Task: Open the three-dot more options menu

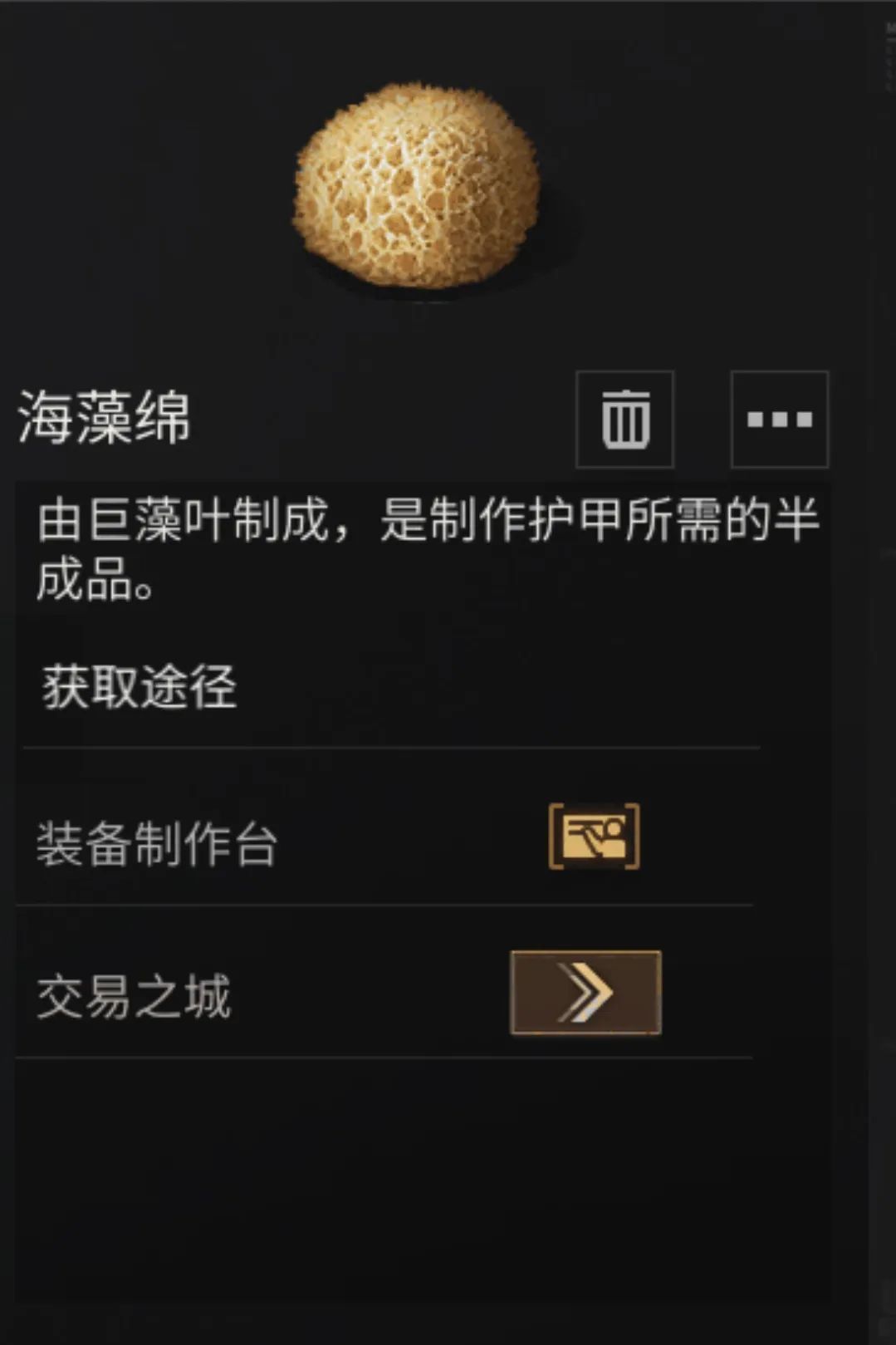Action: pos(779,420)
